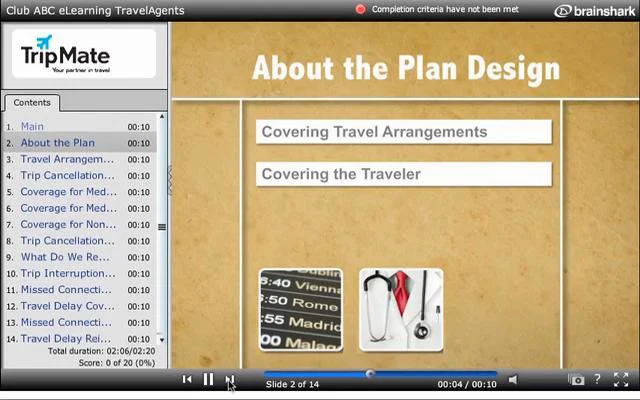Click the Slide 2 of 14 label

click(292, 384)
